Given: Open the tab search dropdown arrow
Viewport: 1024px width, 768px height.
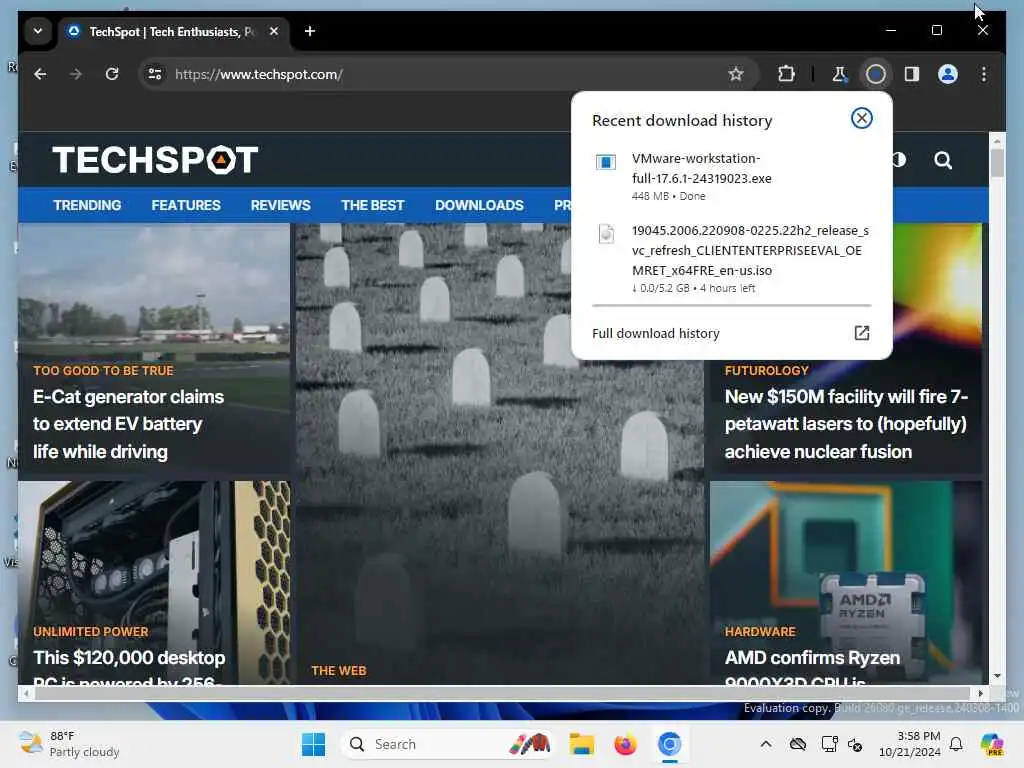Looking at the screenshot, I should pyautogui.click(x=38, y=31).
